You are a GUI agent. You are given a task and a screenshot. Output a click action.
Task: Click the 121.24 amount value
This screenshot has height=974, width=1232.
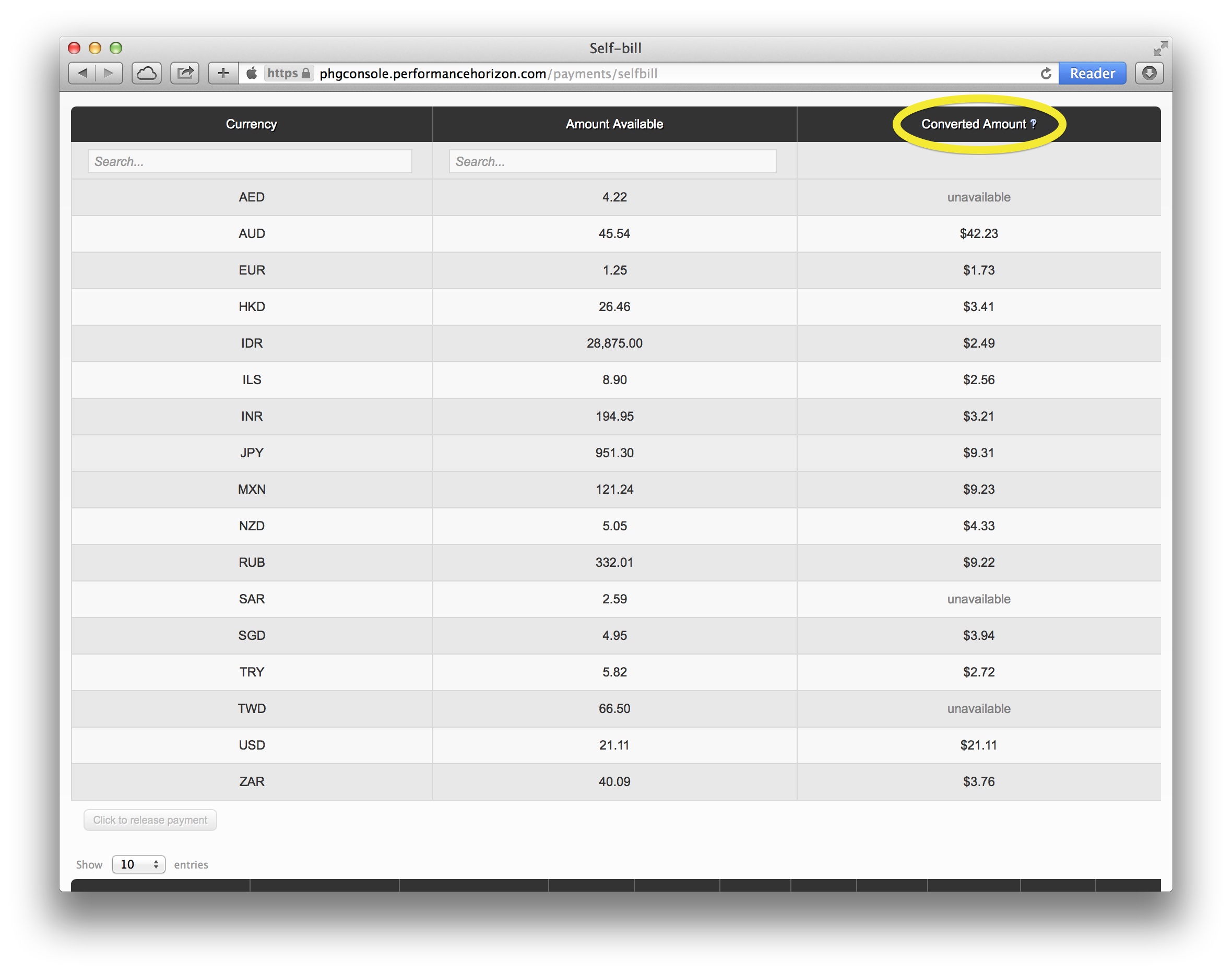(x=614, y=489)
